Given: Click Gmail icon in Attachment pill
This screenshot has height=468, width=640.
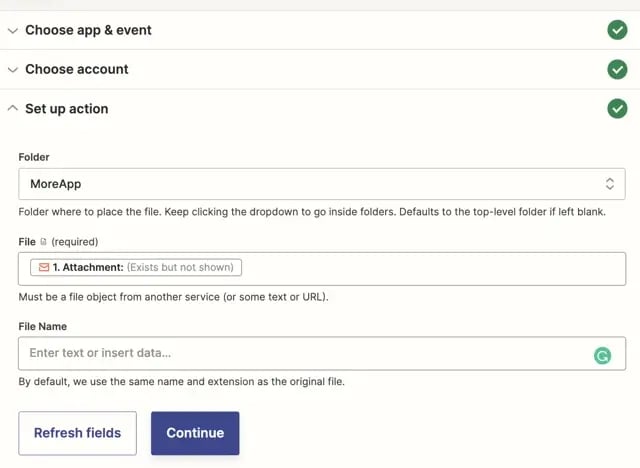Looking at the screenshot, I should point(44,267).
